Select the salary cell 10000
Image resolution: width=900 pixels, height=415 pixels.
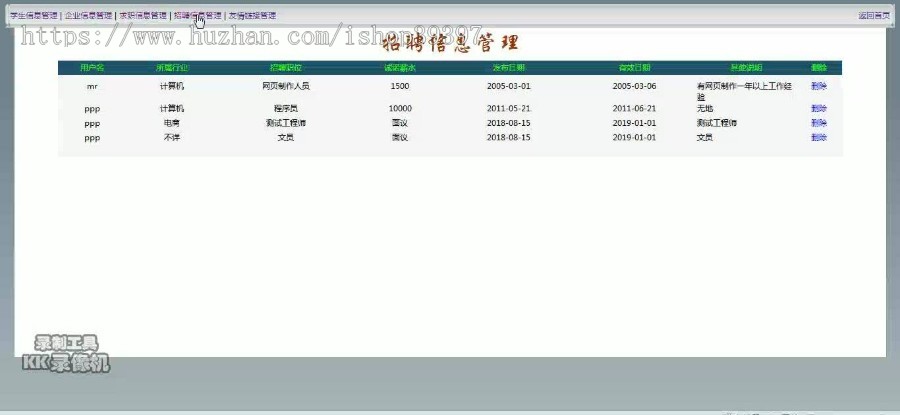pos(399,108)
